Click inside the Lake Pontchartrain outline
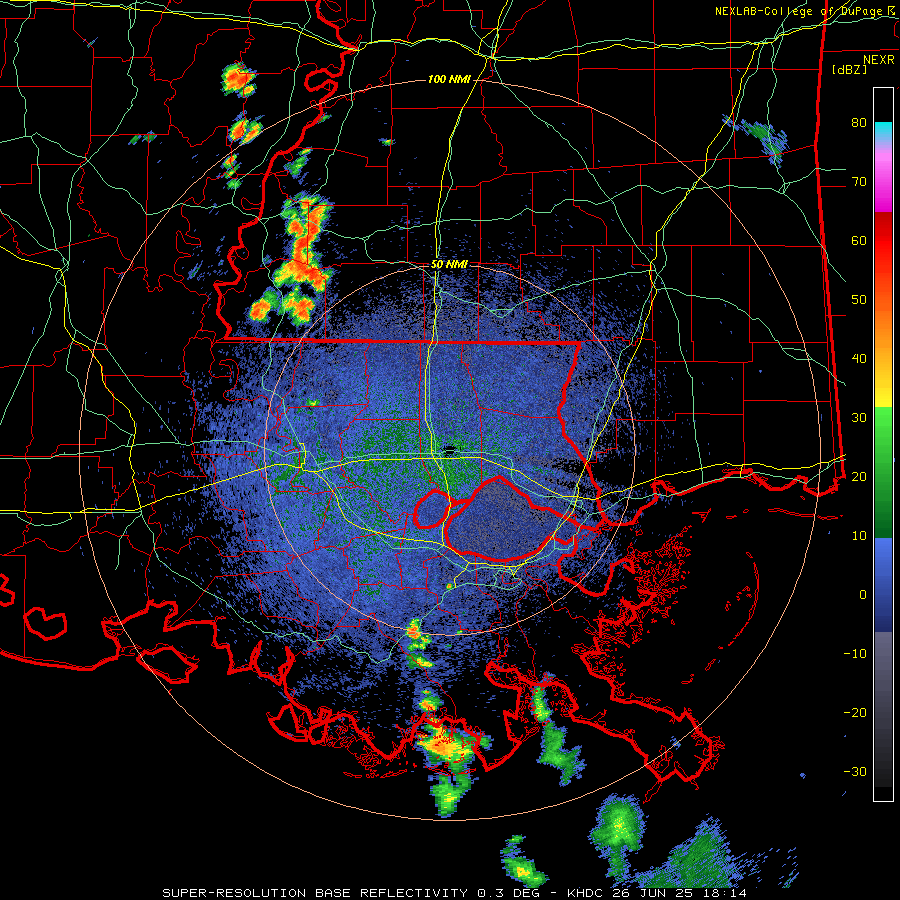 point(498,522)
